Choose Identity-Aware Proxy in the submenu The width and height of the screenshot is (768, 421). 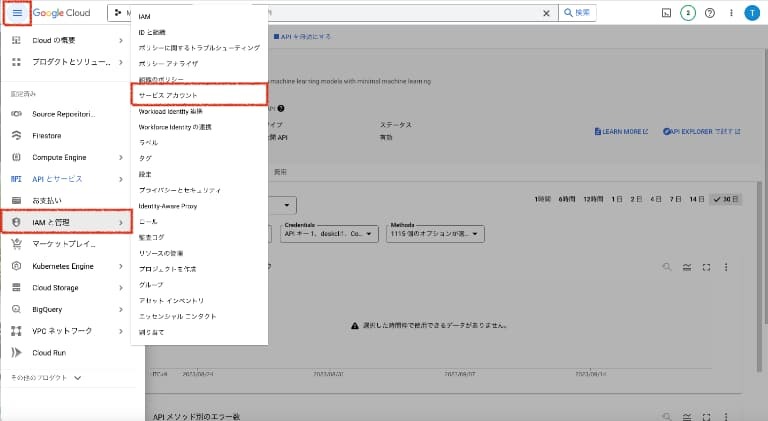[175, 205]
